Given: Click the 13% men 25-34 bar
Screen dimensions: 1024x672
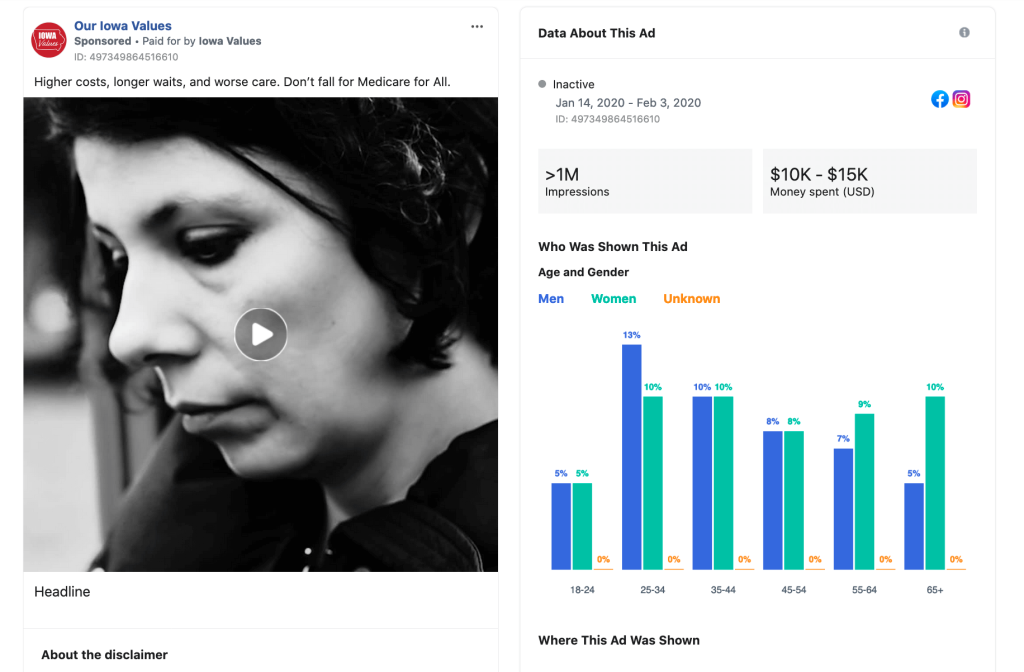Looking at the screenshot, I should coord(632,457).
